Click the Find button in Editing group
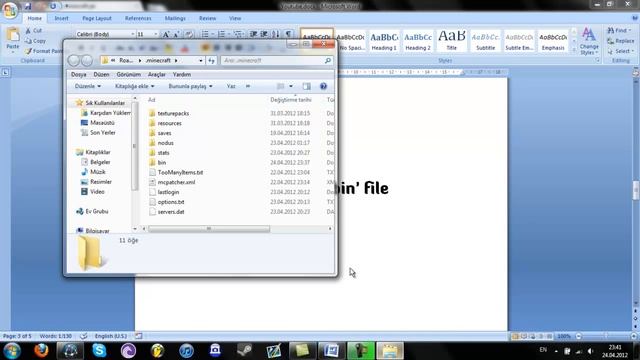 (x=619, y=31)
